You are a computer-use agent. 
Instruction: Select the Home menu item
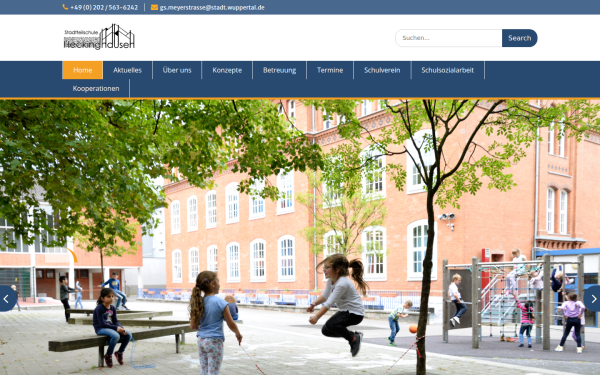(x=83, y=70)
